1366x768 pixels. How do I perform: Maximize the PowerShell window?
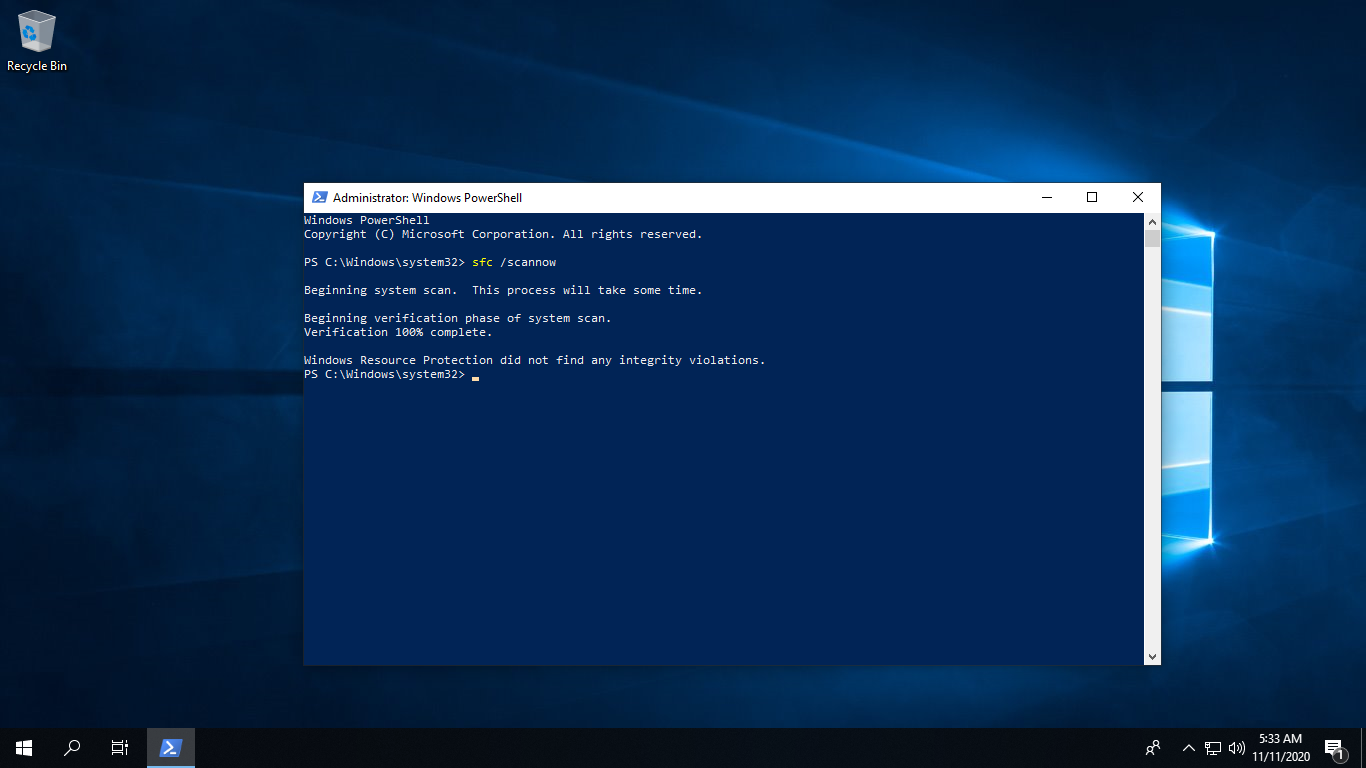coord(1092,198)
